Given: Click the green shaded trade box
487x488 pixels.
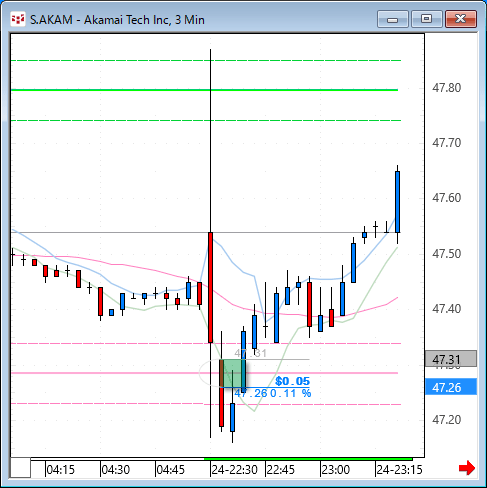Looking at the screenshot, I should tap(233, 373).
